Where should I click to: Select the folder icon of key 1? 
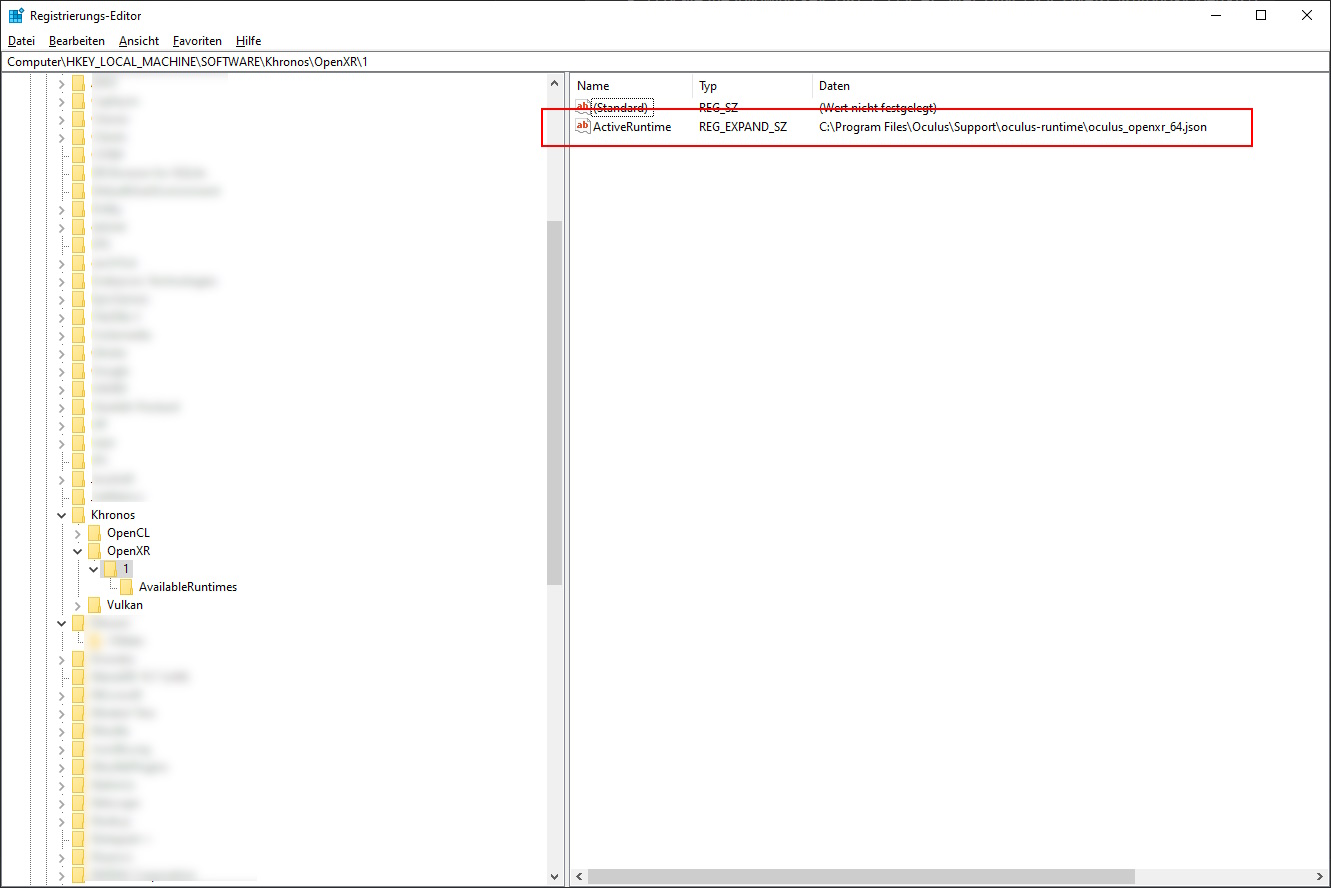(110, 569)
